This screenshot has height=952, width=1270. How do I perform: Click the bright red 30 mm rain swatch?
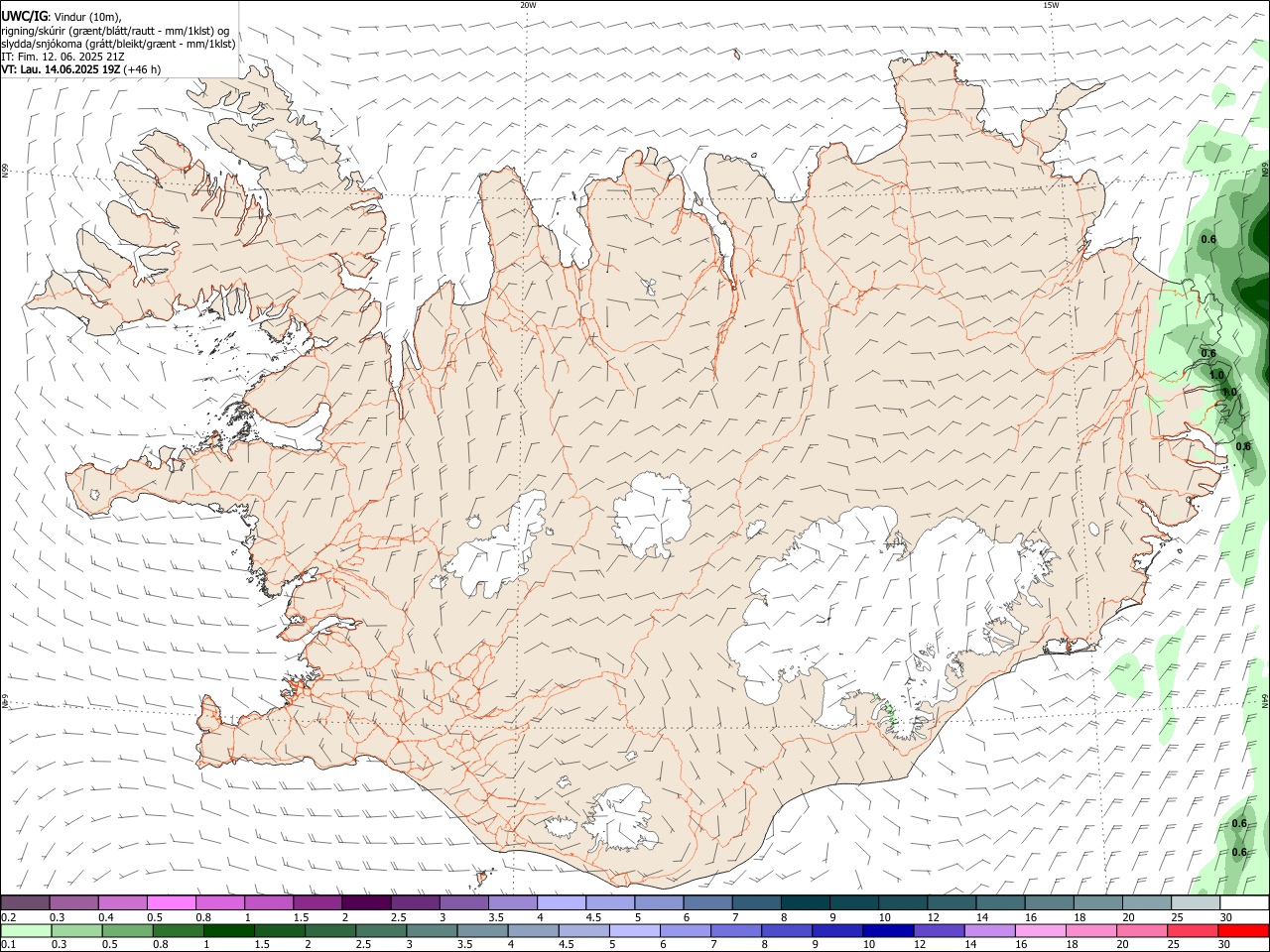coord(1242,930)
